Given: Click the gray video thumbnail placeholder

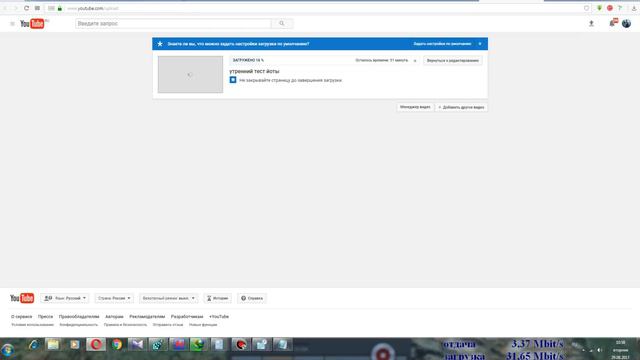Looking at the screenshot, I should point(191,74).
